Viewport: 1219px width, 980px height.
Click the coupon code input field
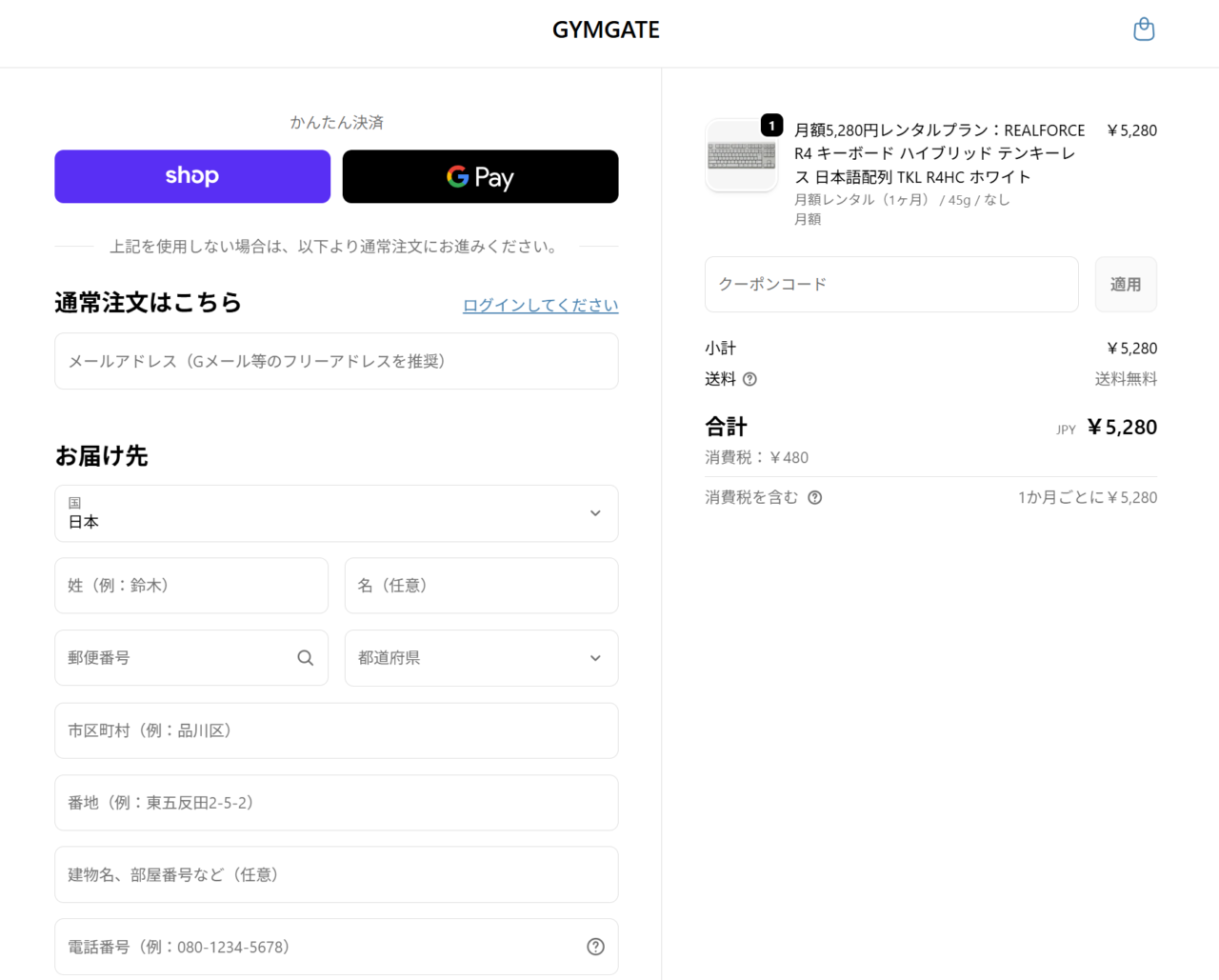[x=890, y=284]
